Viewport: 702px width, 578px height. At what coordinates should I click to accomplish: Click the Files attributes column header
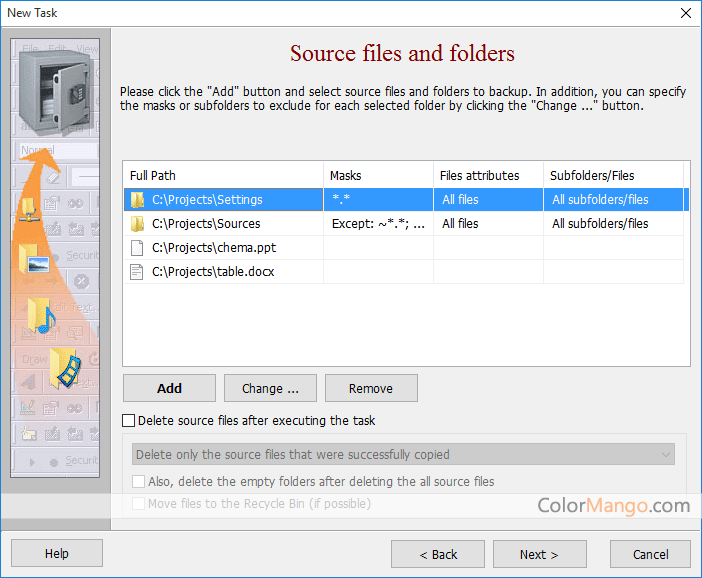488,176
